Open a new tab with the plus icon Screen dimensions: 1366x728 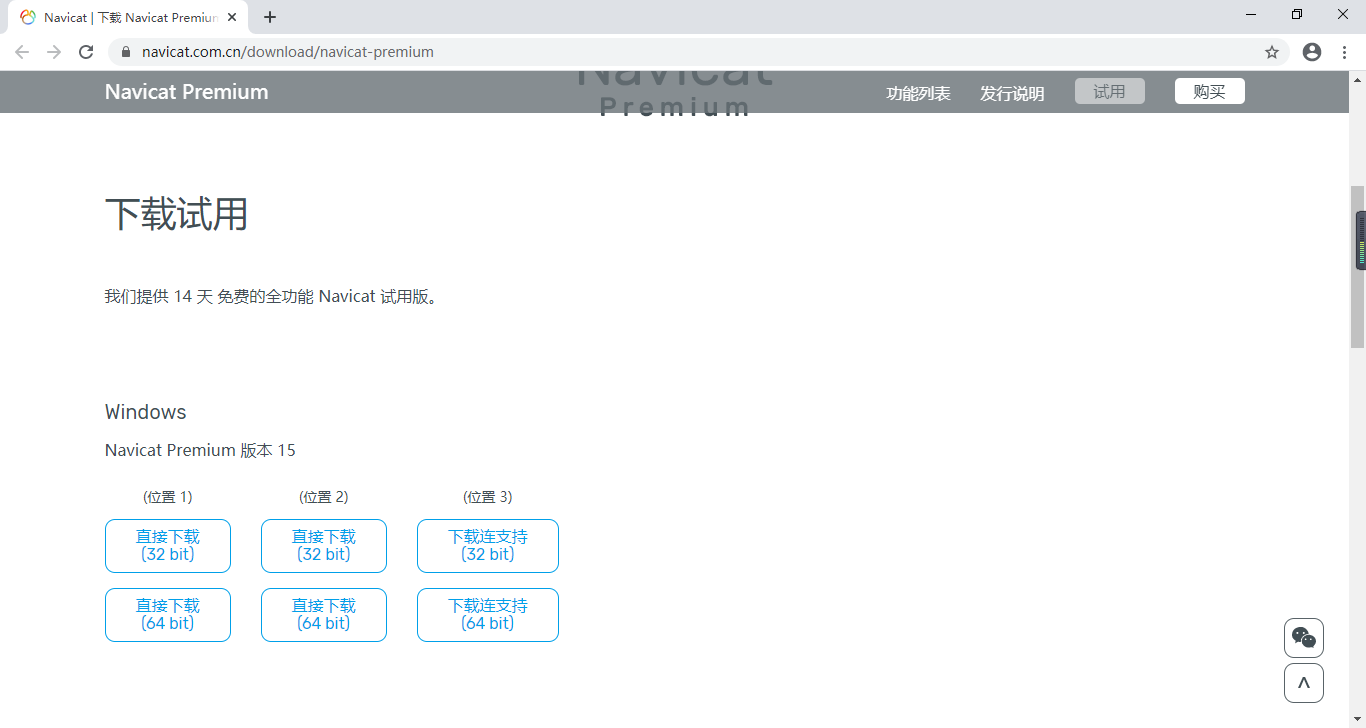tap(270, 17)
